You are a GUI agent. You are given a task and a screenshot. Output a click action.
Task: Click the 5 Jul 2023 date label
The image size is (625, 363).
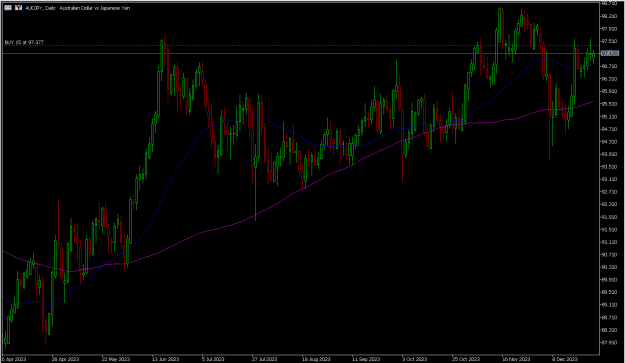pos(213,359)
